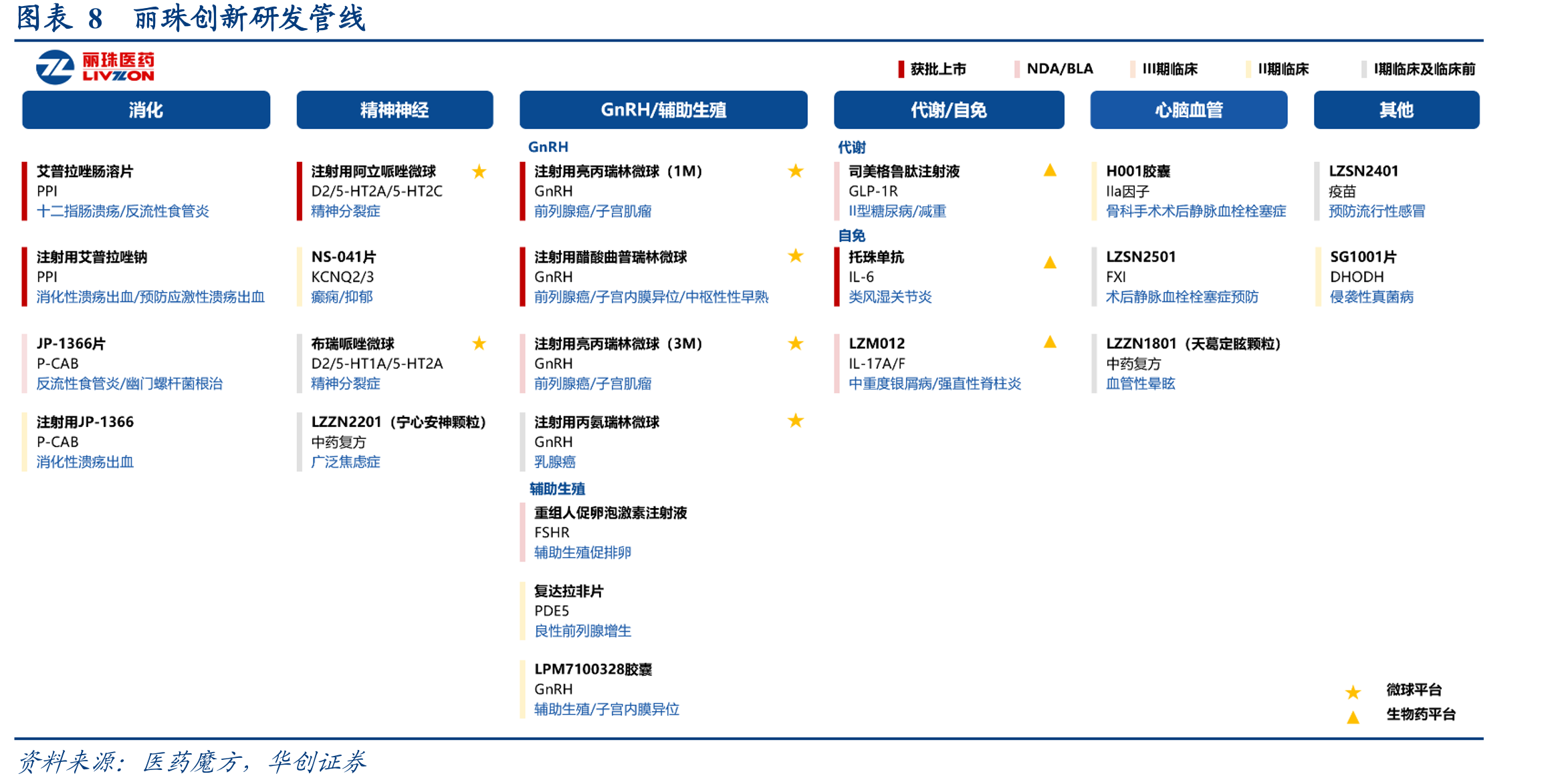Select the 心脑血管 category header
Screen dimensions: 1556x784
pos(1188,110)
